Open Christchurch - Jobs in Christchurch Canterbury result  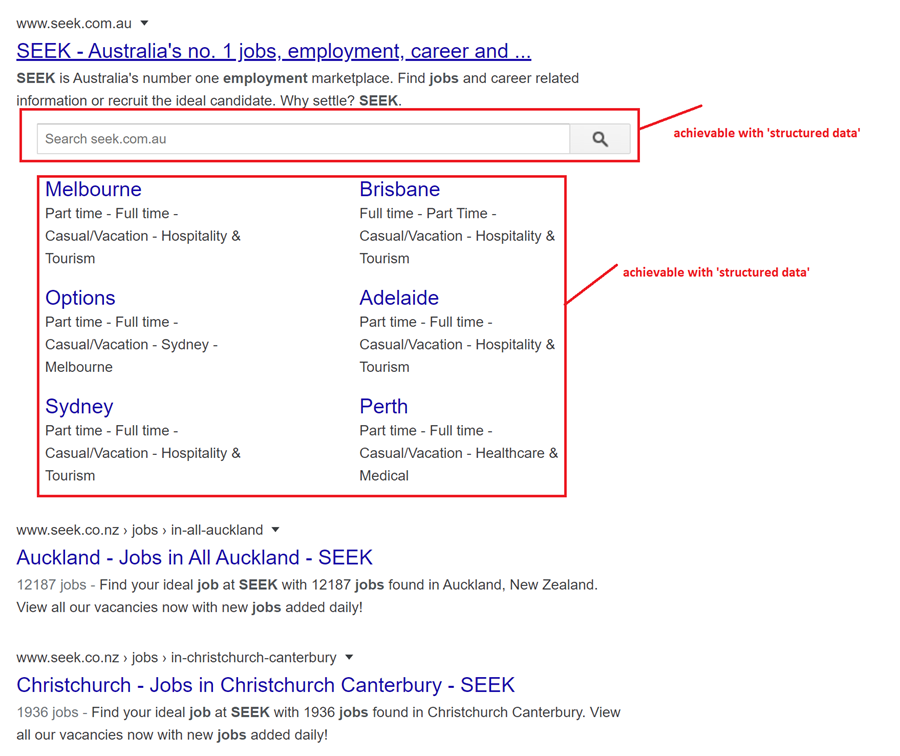266,685
